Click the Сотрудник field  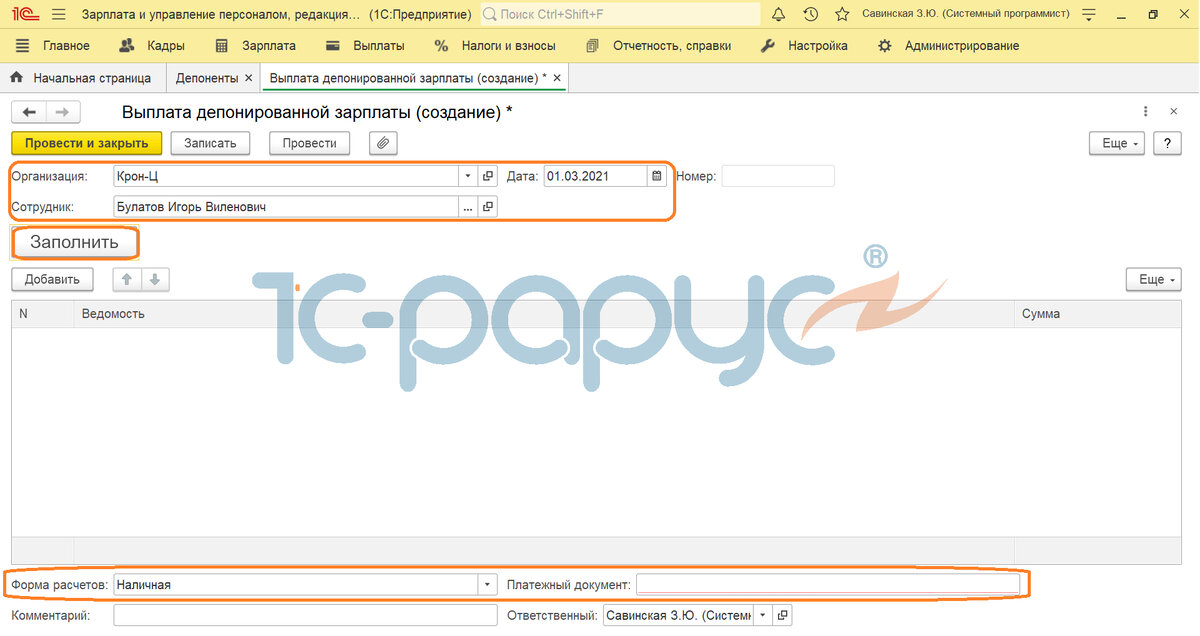pos(286,207)
